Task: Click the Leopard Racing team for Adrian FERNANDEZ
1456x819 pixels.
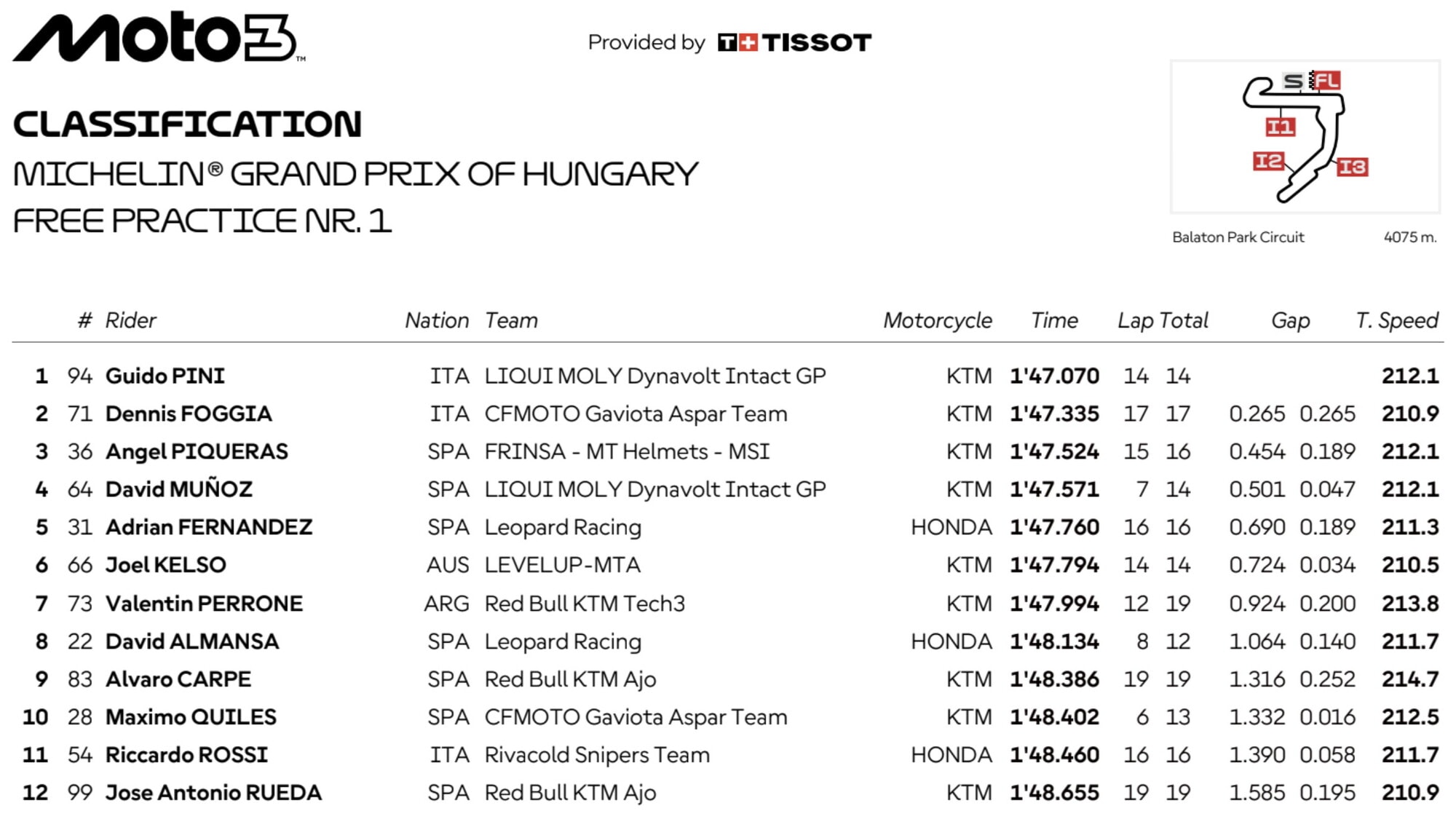Action: coord(563,527)
